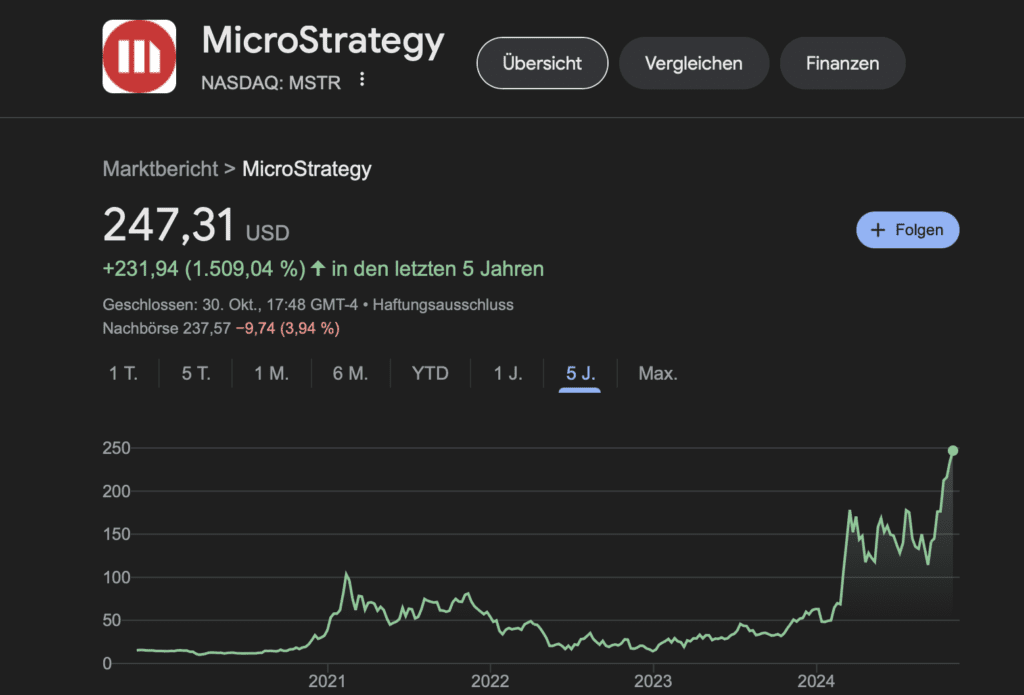
Task: Click the 250 y-axis label
Action: [116, 448]
